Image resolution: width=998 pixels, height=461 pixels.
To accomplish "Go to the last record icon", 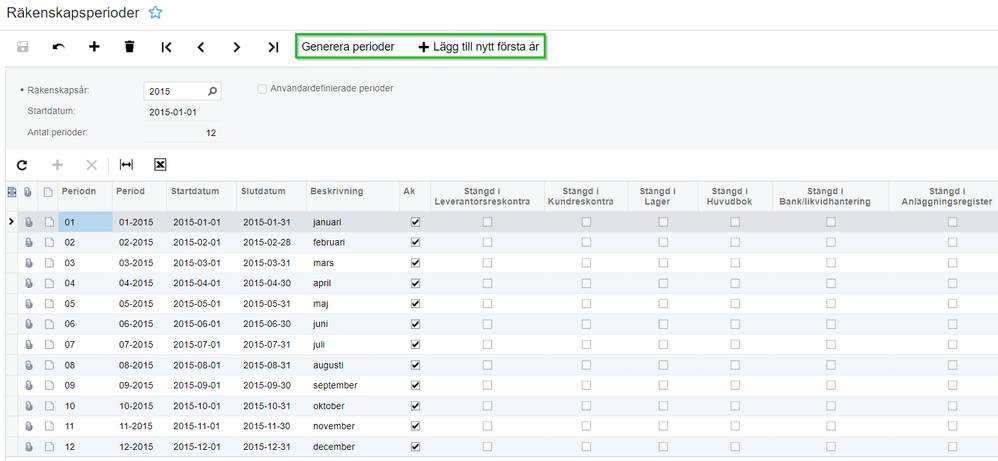I will pos(273,46).
